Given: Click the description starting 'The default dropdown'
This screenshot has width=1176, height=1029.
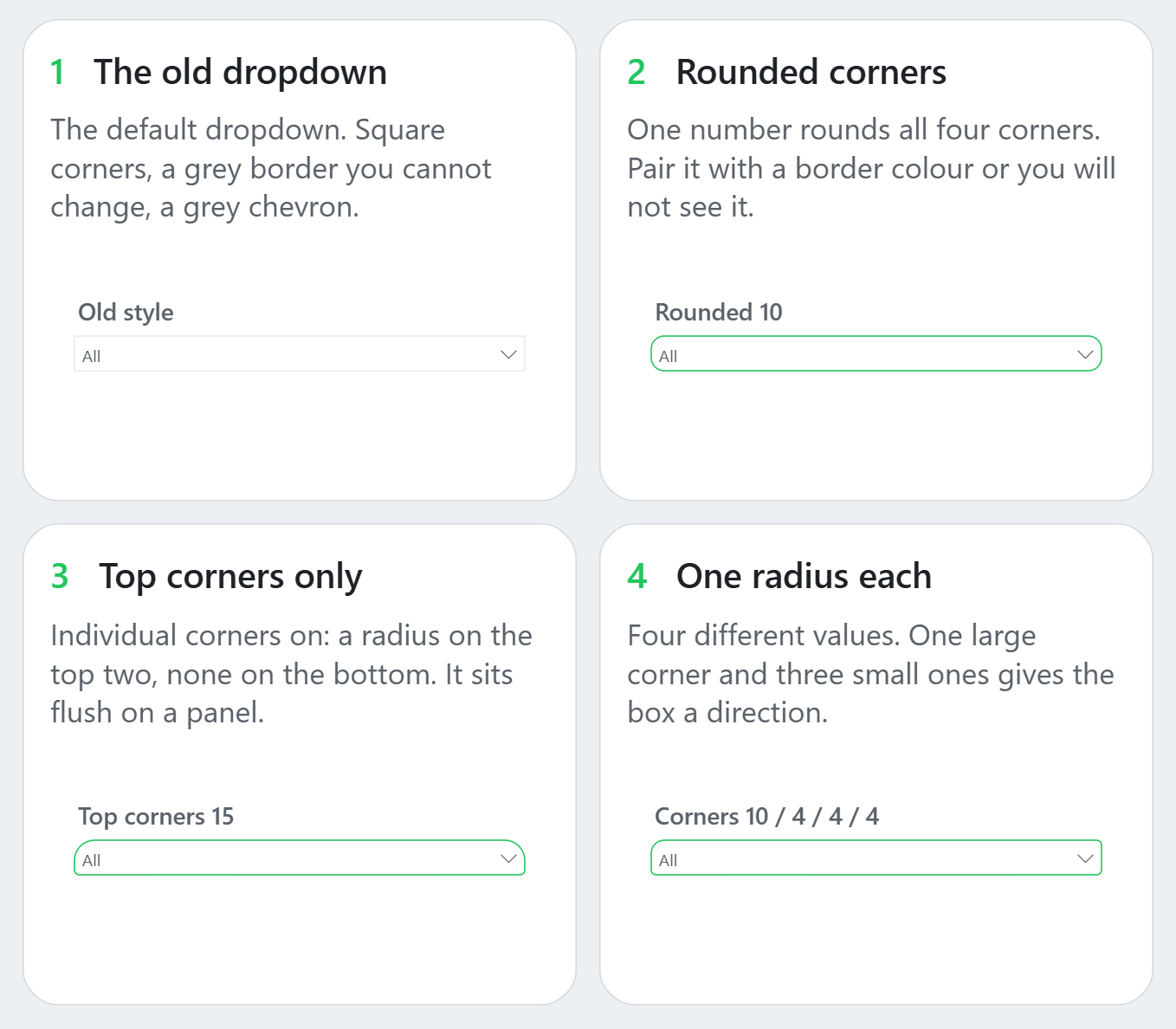Looking at the screenshot, I should point(271,168).
